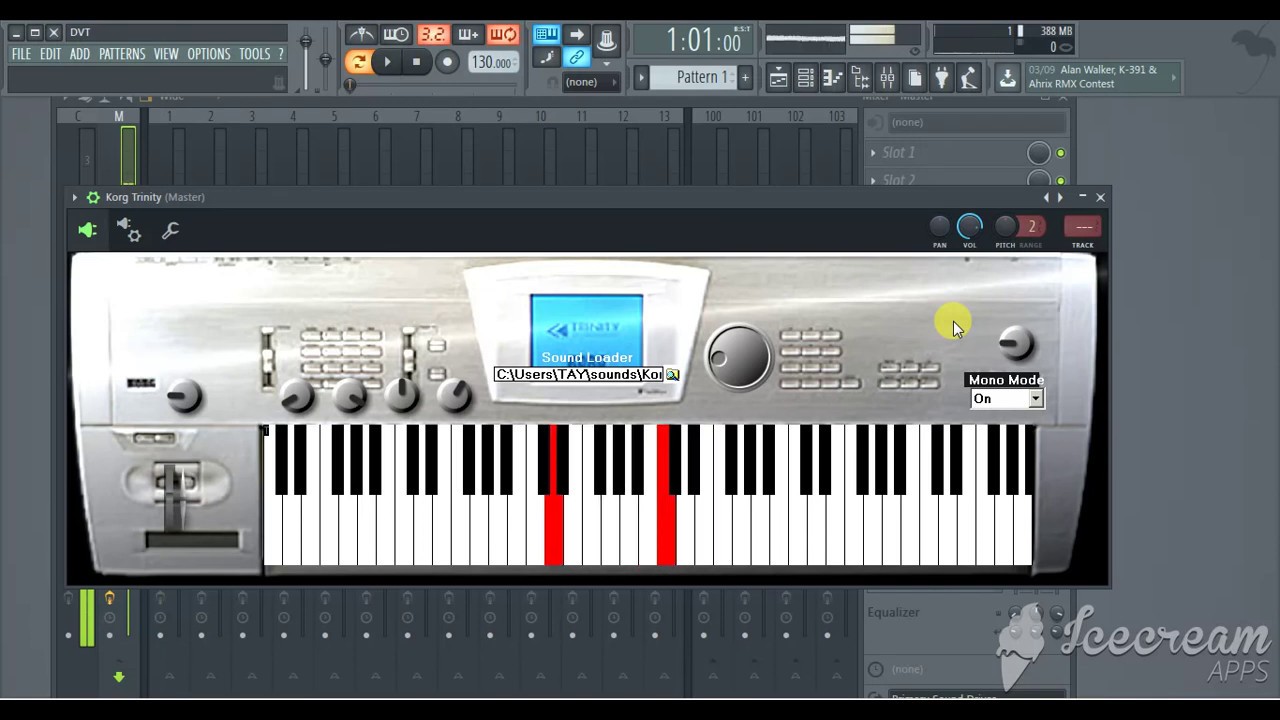1280x720 pixels.
Task: Open the FILE menu
Action: coord(21,54)
